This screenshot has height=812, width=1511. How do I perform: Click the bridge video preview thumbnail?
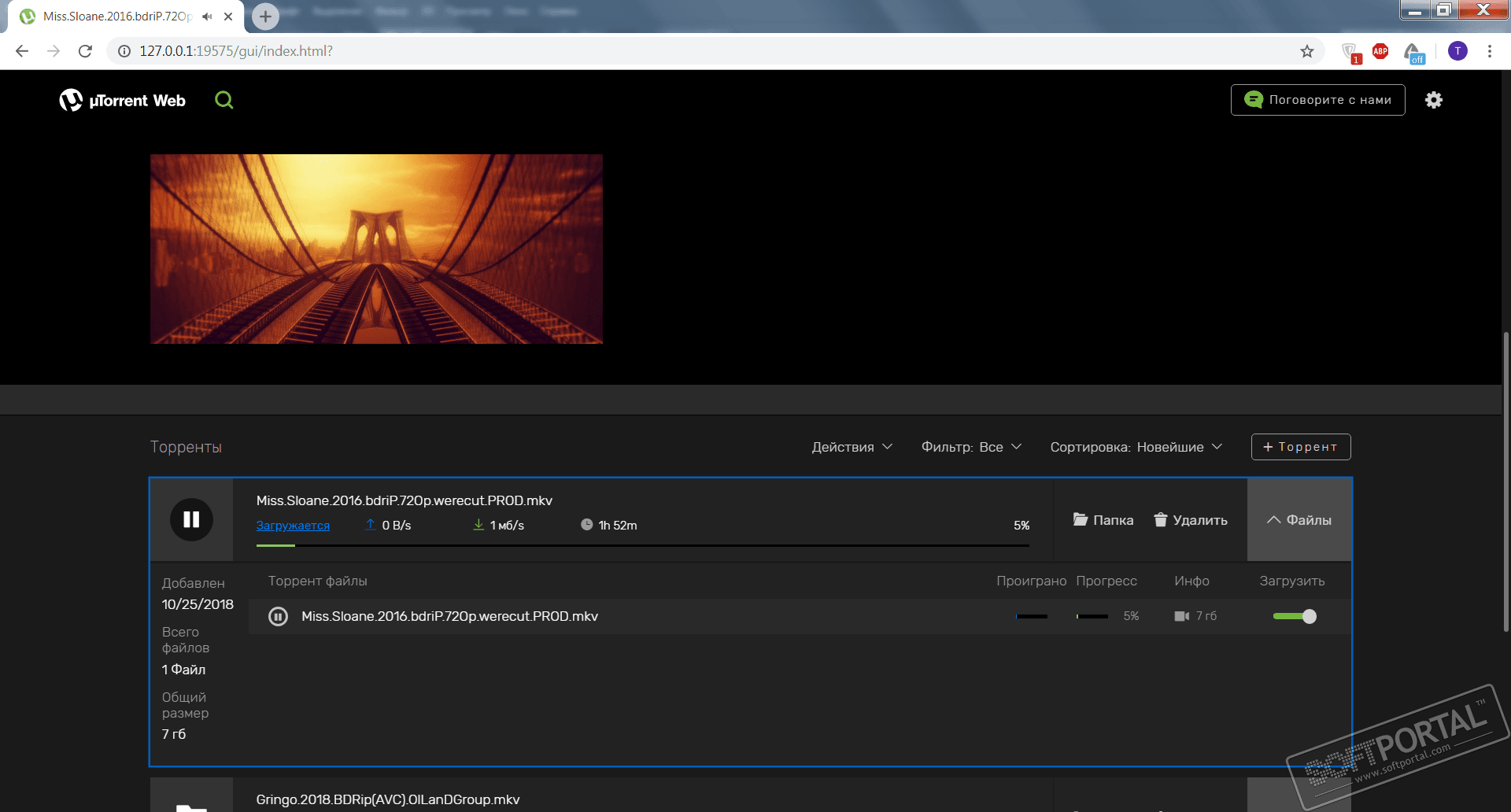(x=376, y=249)
